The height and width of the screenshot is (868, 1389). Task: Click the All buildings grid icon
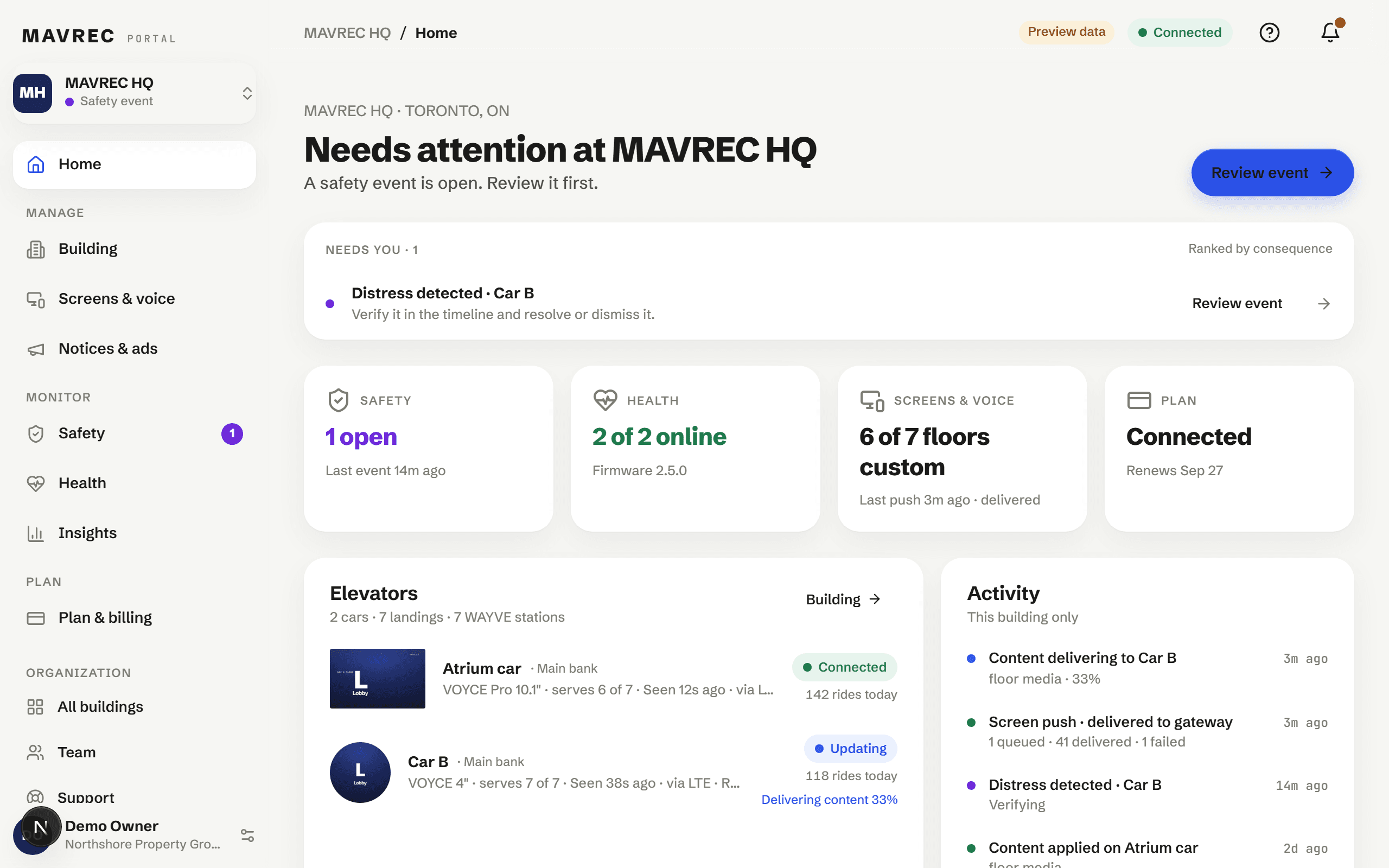35,707
